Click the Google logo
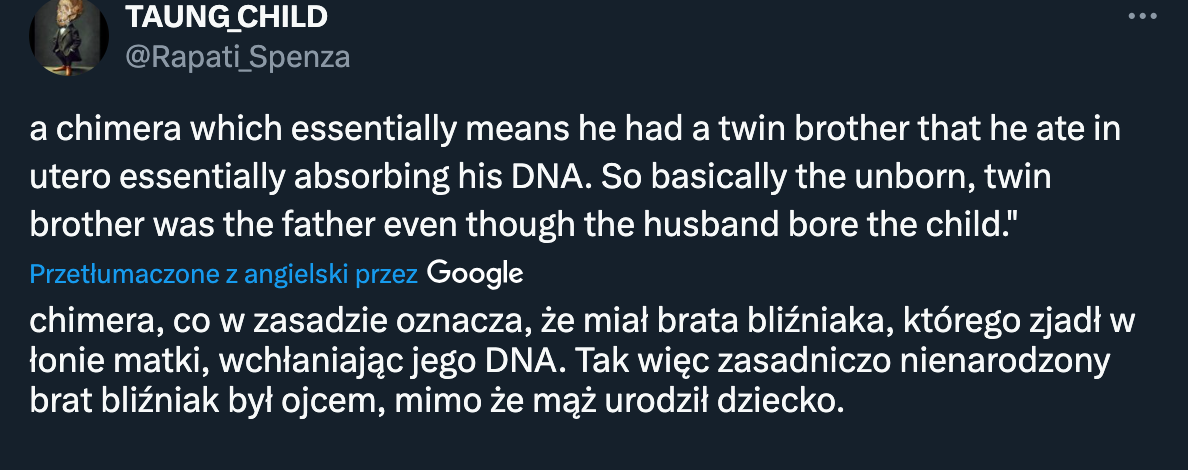Image resolution: width=1188 pixels, height=470 pixels. tap(475, 273)
